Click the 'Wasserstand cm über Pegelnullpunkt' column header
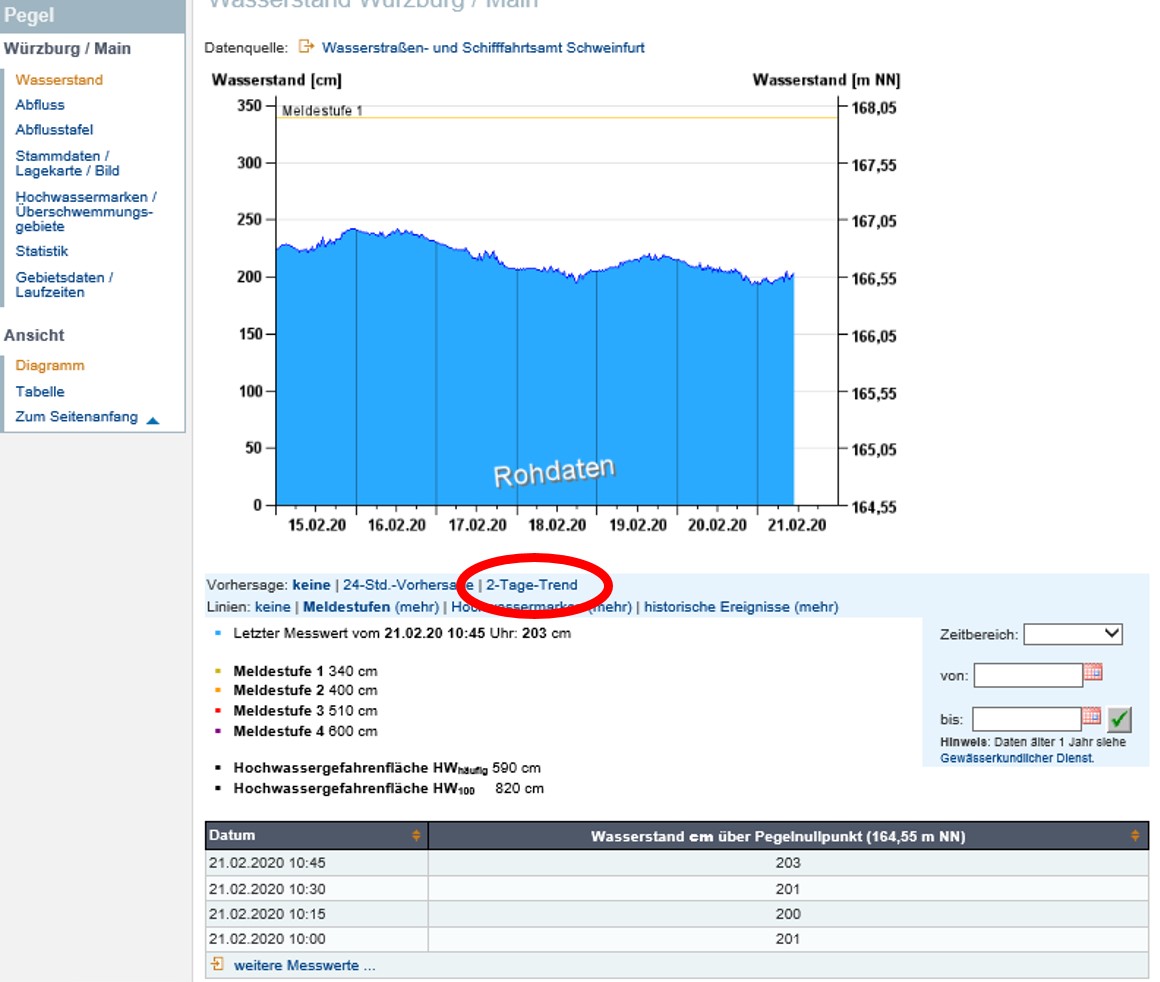The width and height of the screenshot is (1160, 982). click(789, 836)
